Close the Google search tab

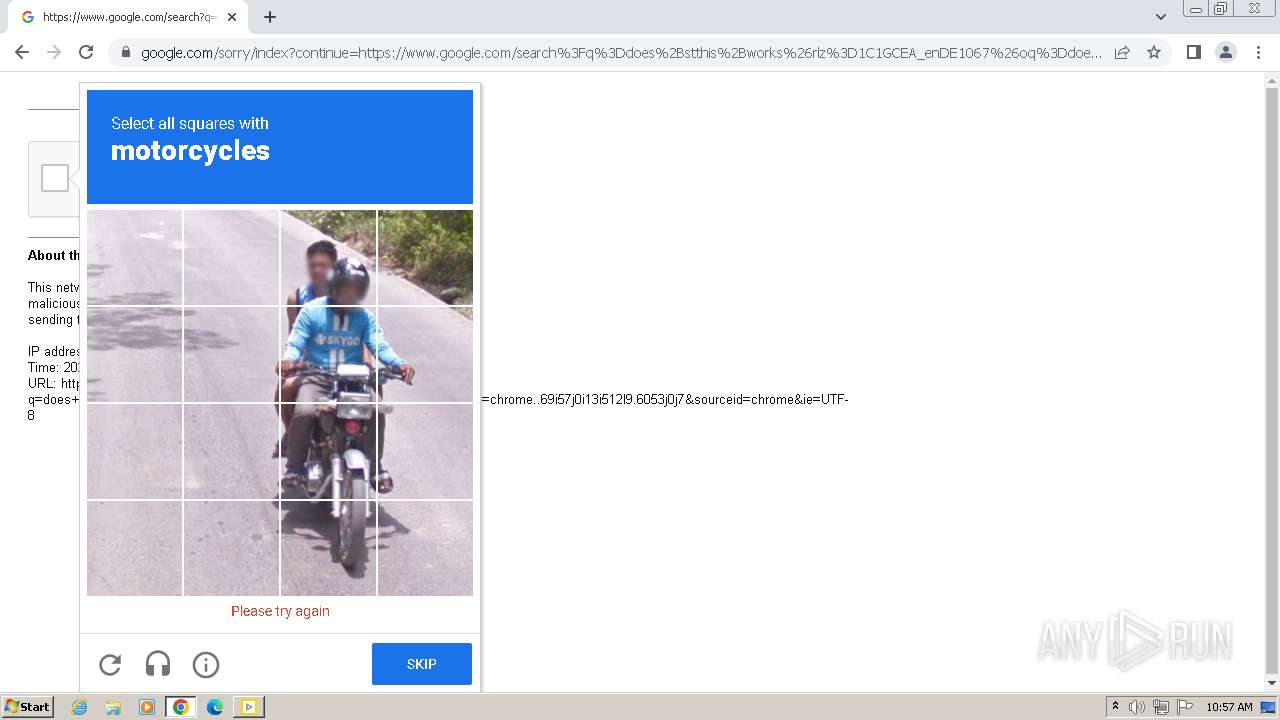click(x=232, y=17)
